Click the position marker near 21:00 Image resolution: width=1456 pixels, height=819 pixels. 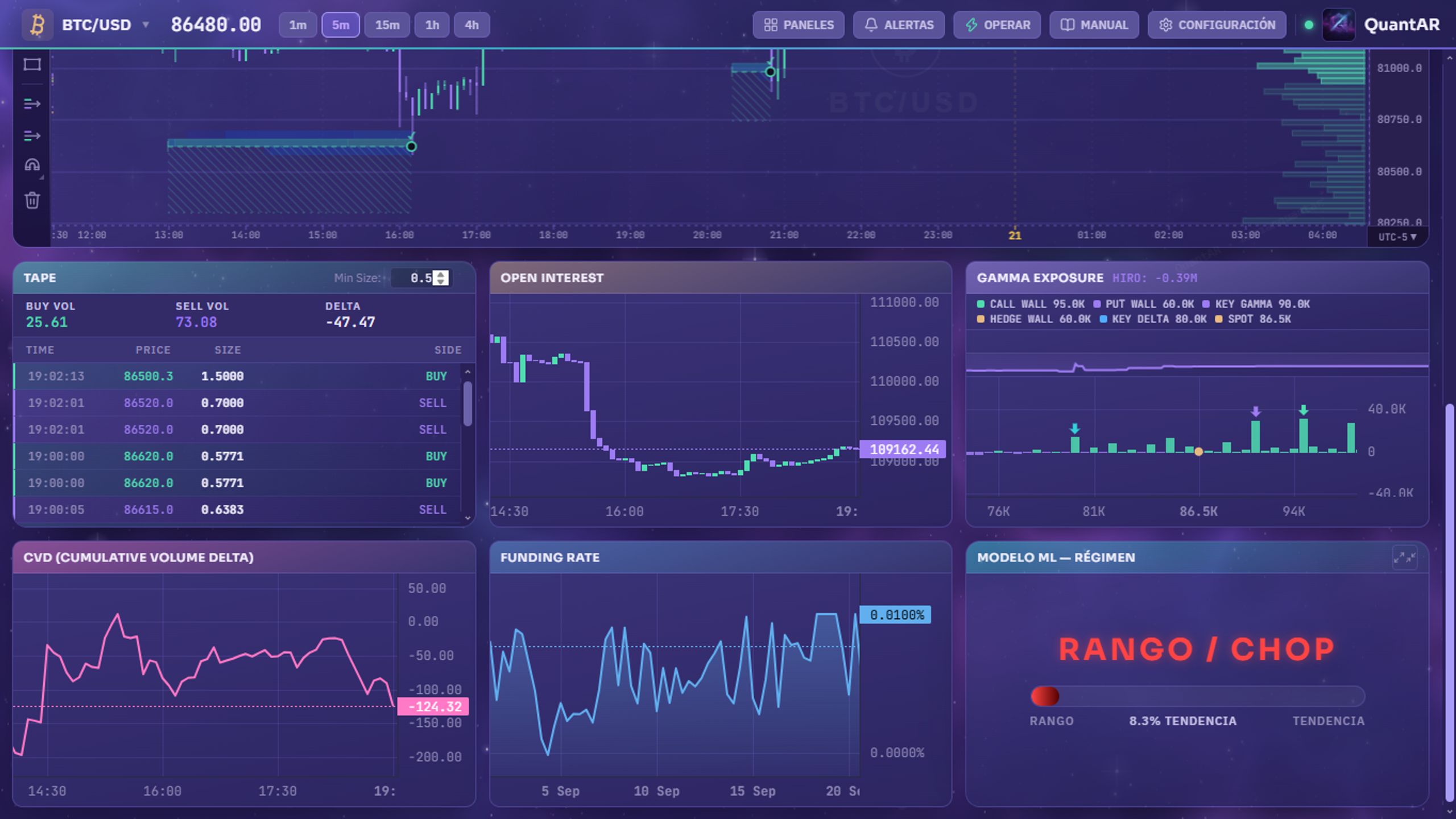(x=770, y=72)
